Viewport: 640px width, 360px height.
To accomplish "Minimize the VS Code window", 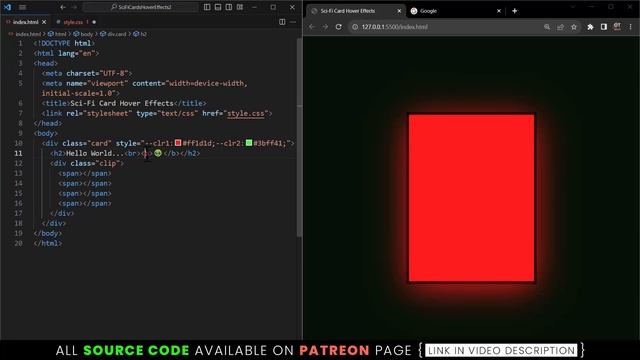I will click(x=254, y=7).
